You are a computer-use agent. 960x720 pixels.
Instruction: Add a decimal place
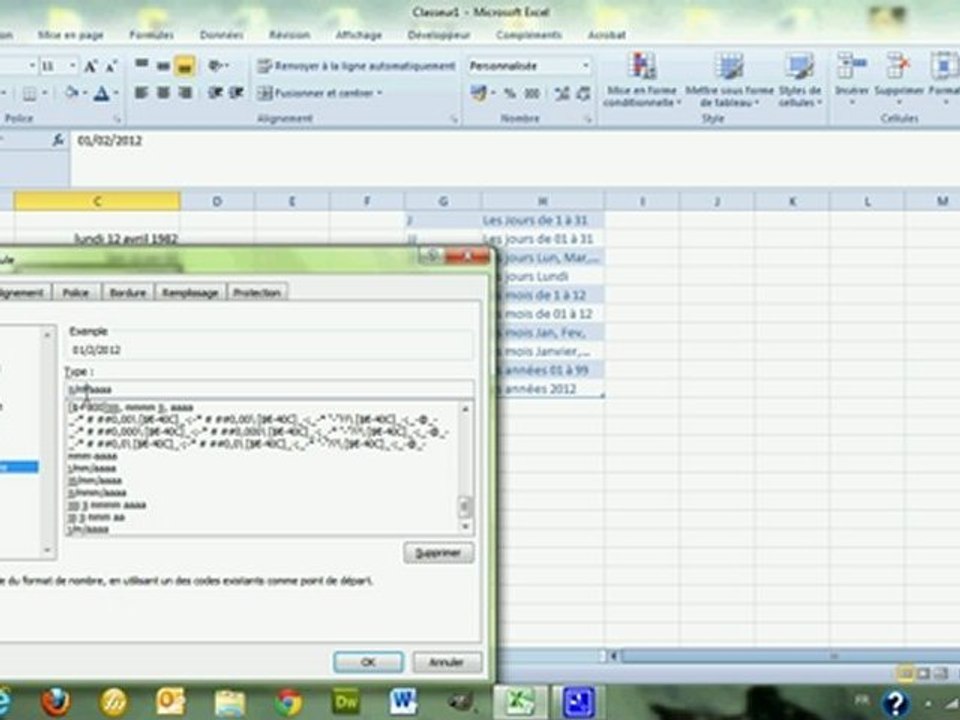point(561,93)
